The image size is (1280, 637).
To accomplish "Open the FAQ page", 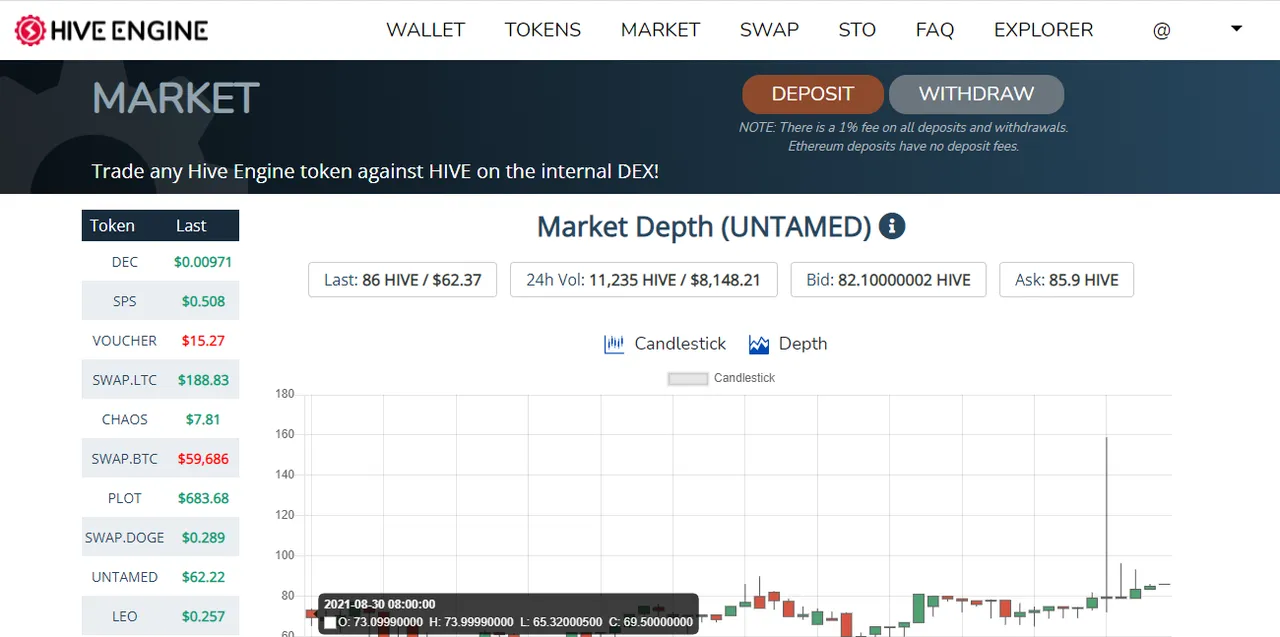I will [935, 30].
